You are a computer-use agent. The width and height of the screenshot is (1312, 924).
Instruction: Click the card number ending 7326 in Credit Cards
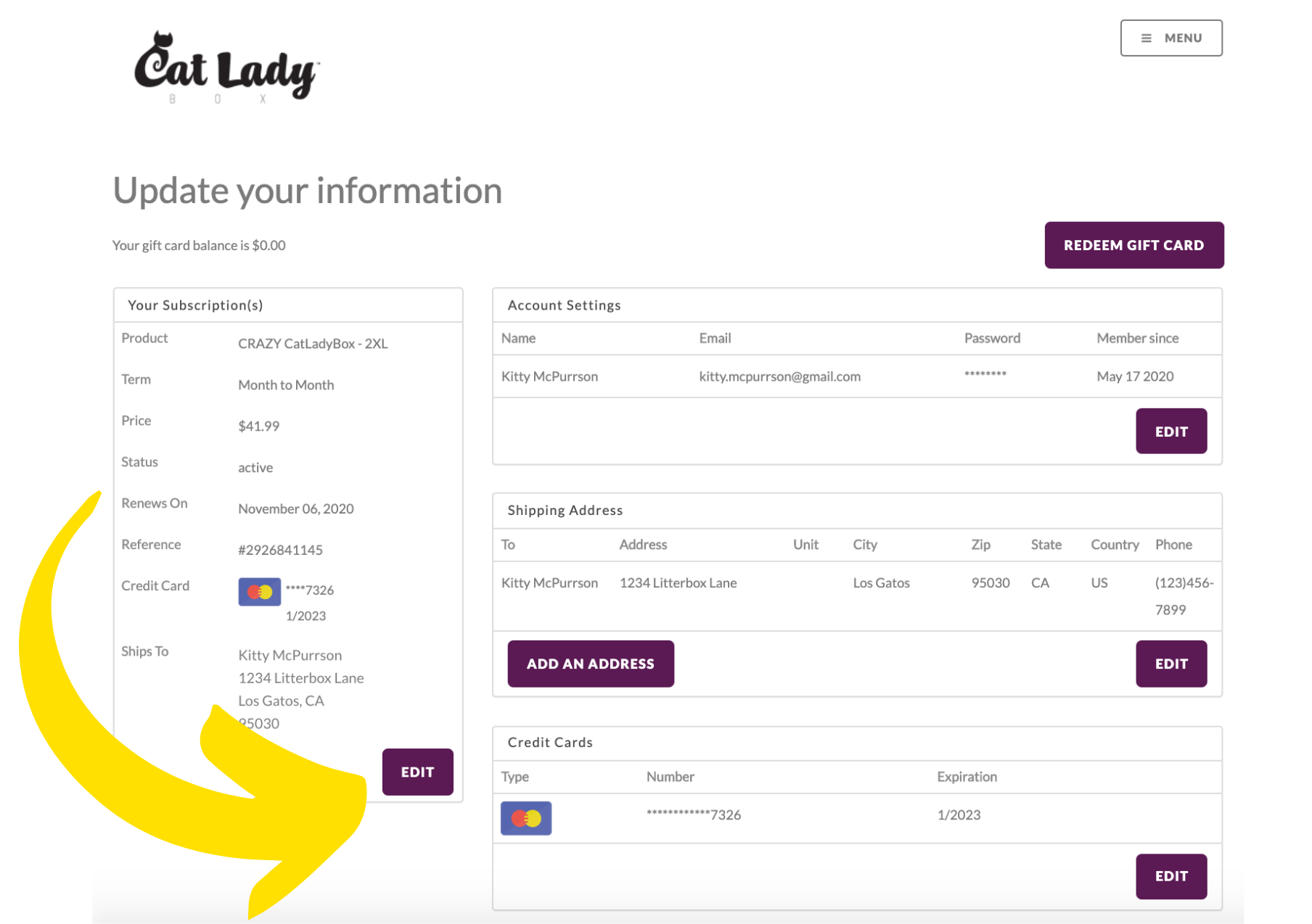tap(693, 814)
